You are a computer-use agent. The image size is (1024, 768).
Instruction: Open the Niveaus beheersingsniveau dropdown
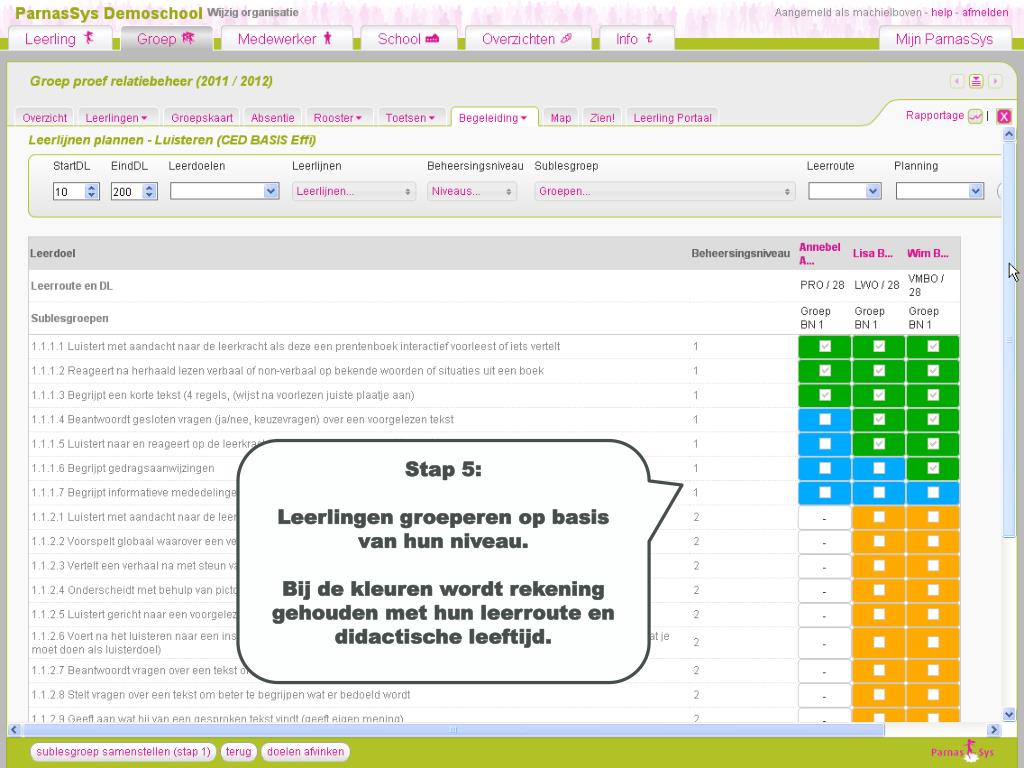(x=472, y=191)
